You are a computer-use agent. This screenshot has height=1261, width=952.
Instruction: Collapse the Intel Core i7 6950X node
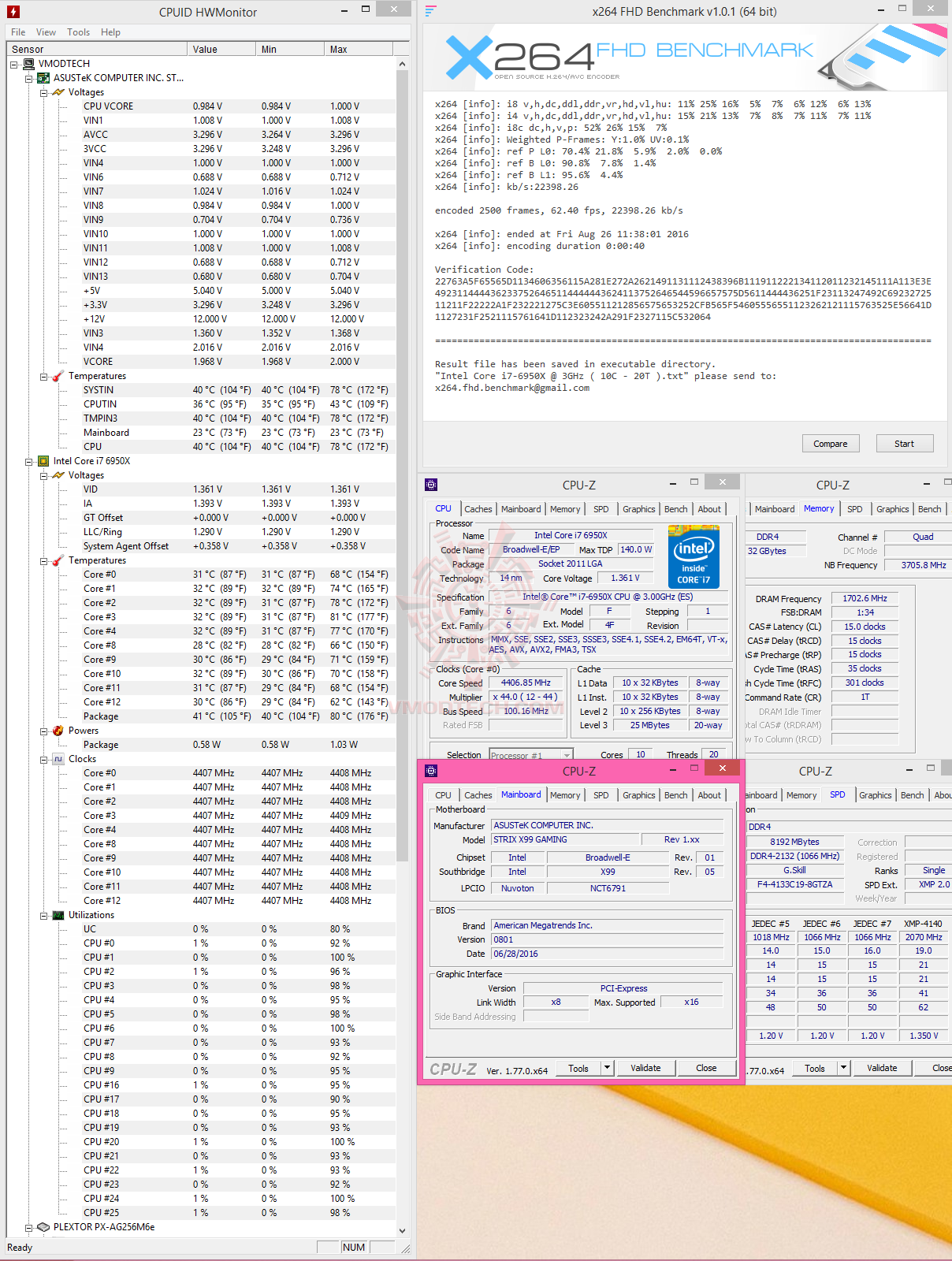point(29,461)
